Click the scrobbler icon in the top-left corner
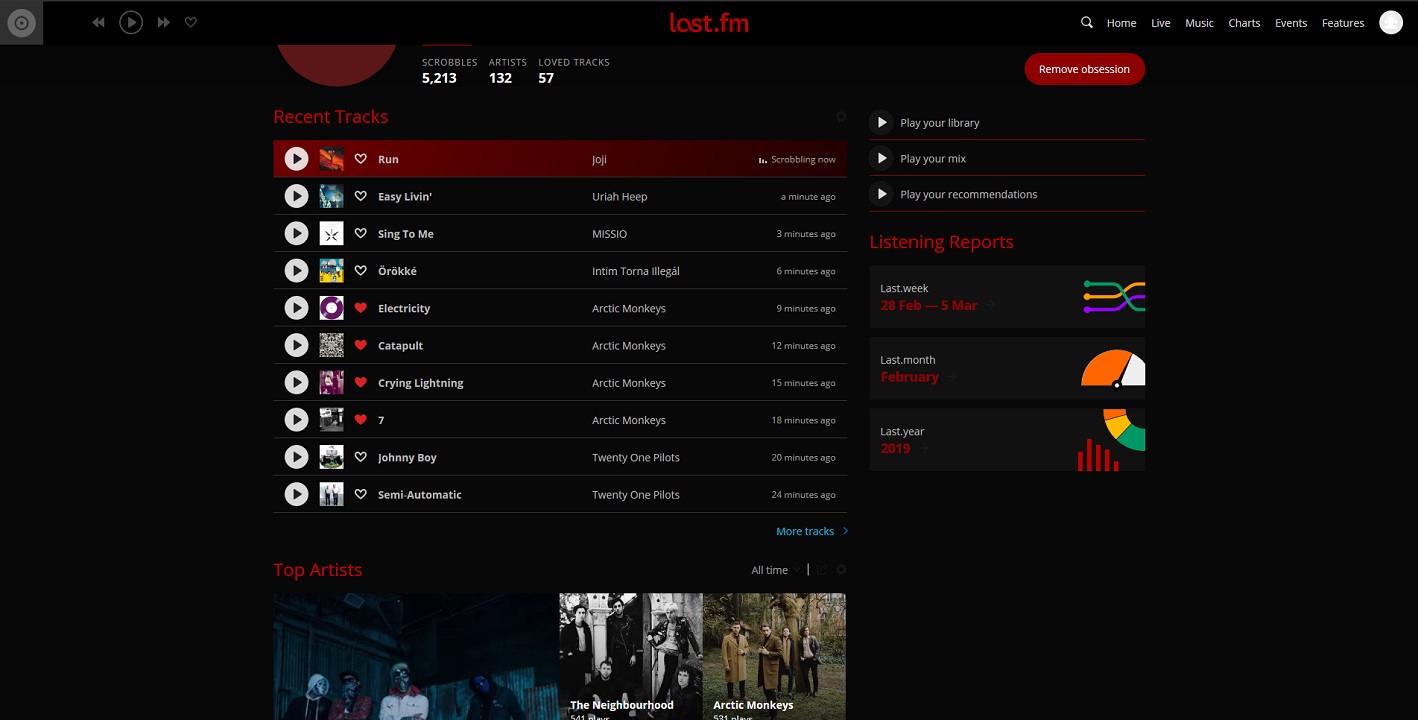The height and width of the screenshot is (720, 1418). click(21, 22)
